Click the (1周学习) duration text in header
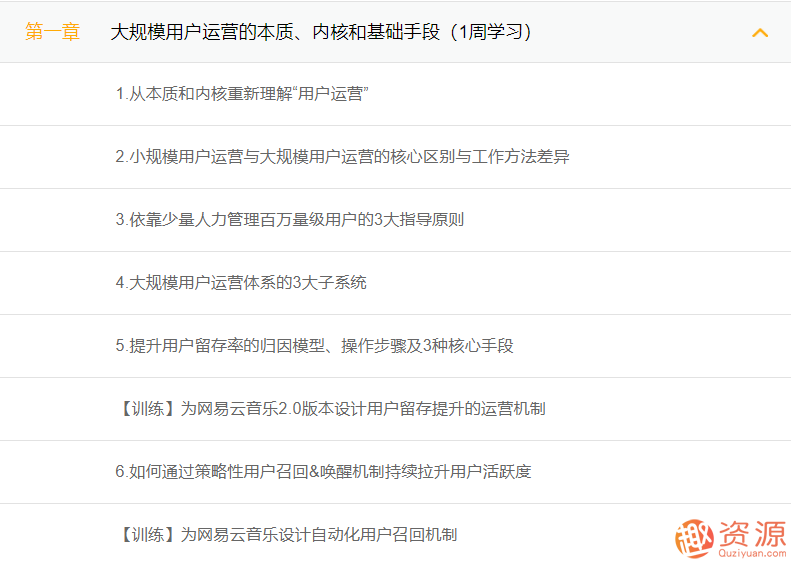This screenshot has height=562, width=791. pyautogui.click(x=490, y=32)
